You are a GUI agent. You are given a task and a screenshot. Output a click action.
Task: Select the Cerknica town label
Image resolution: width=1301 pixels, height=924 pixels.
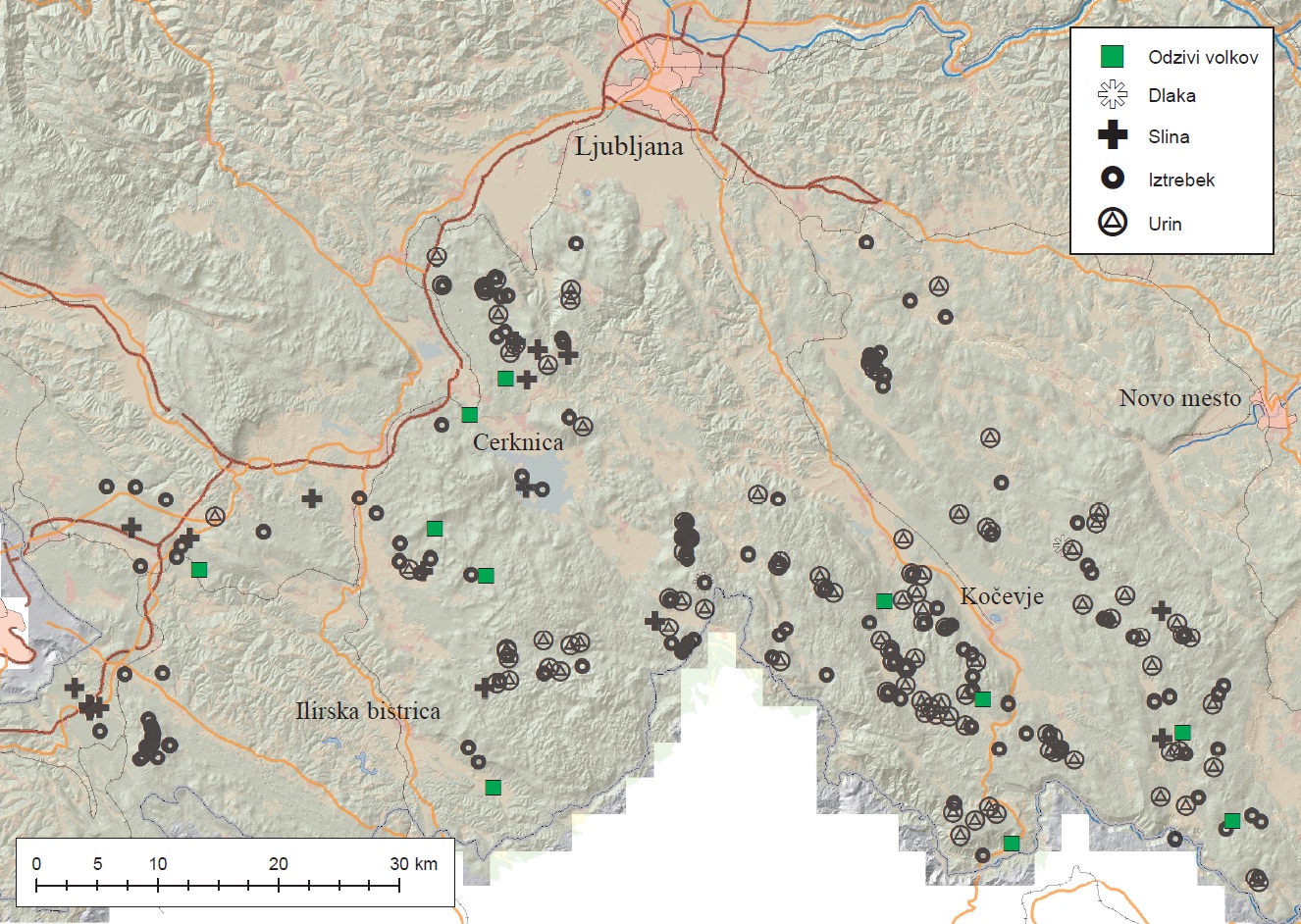click(518, 442)
